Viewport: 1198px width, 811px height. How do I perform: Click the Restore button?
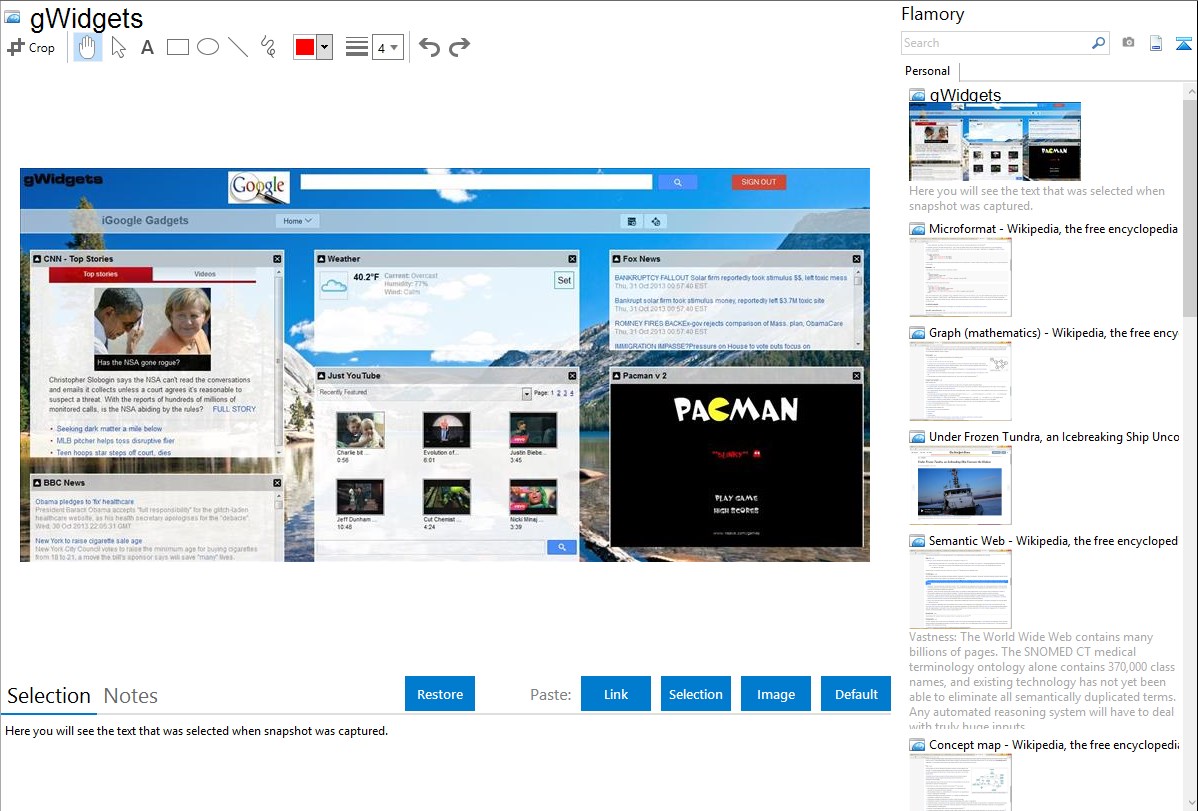click(x=440, y=694)
